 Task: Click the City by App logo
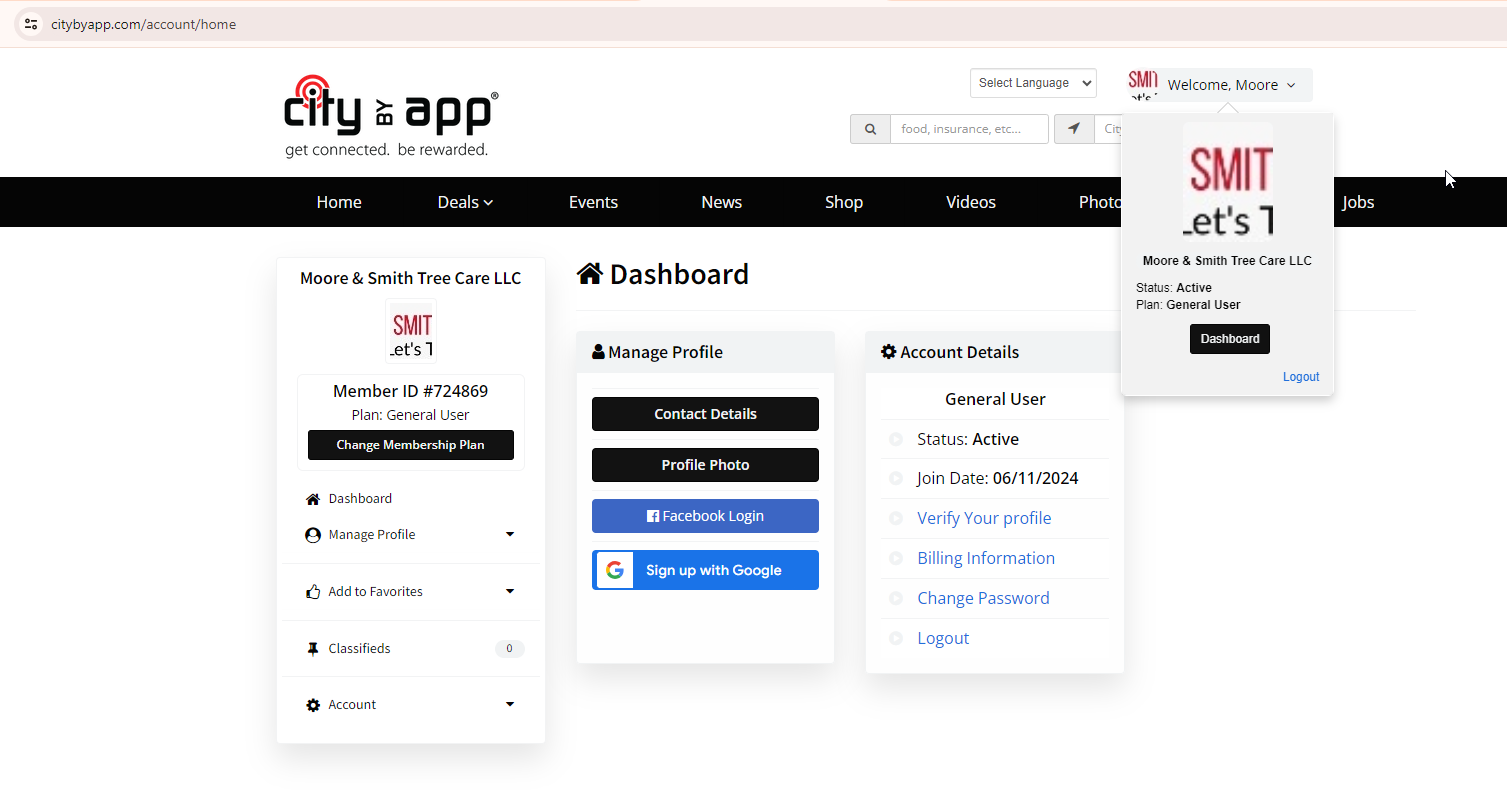(x=391, y=116)
